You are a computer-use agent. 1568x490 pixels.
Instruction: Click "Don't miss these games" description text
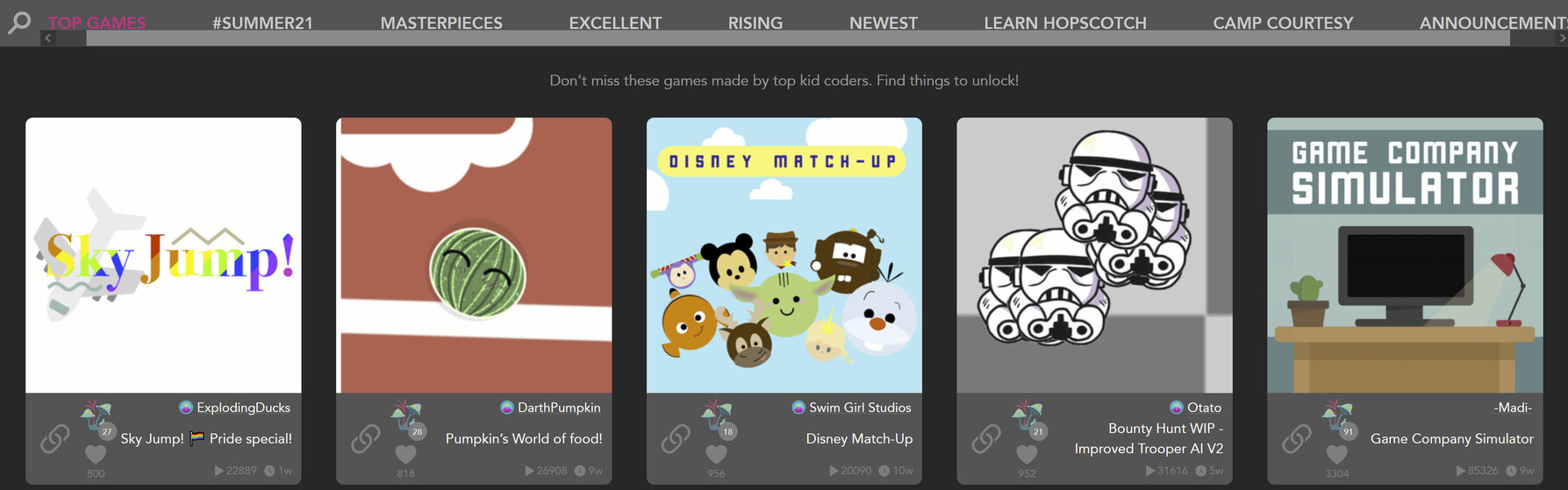coord(784,81)
